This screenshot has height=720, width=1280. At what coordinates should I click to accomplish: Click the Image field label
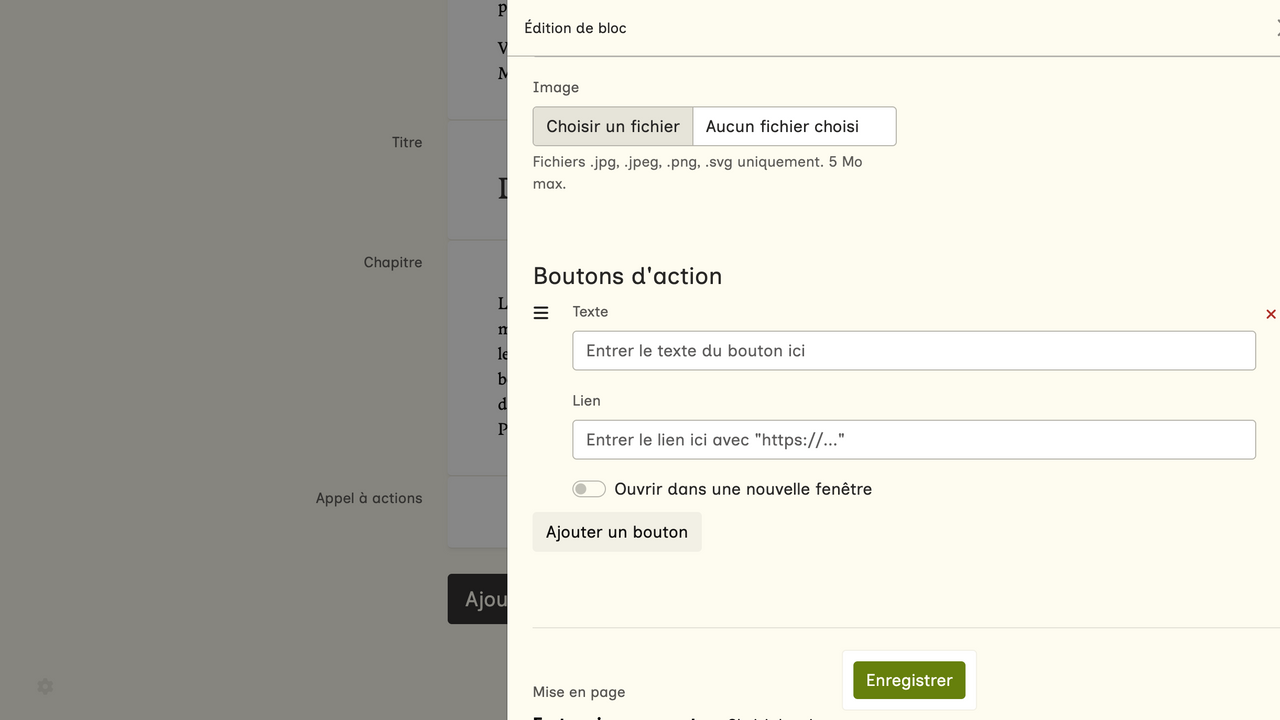[x=556, y=88]
